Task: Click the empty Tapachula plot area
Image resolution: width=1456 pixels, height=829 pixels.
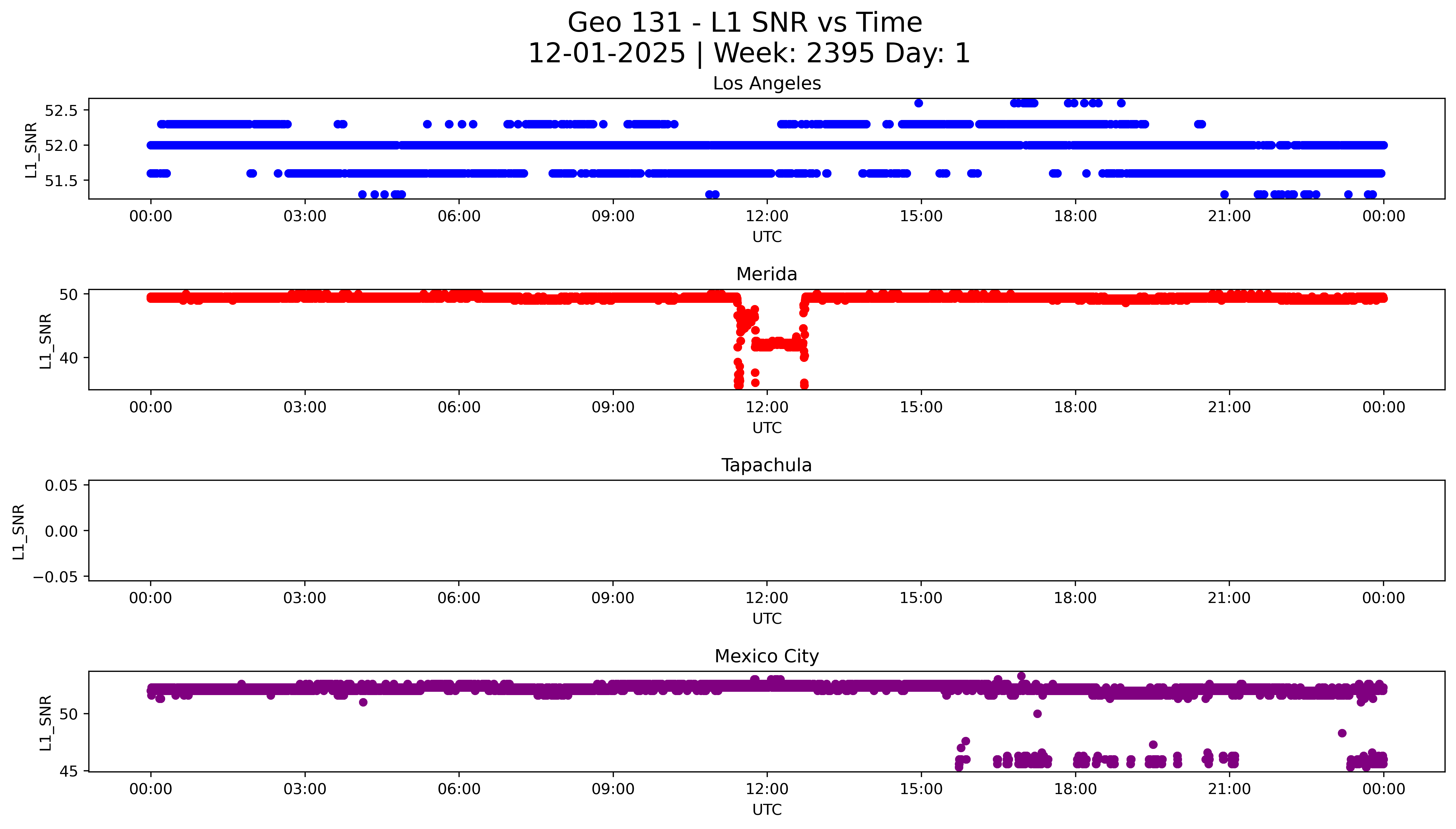Action: pos(766,531)
